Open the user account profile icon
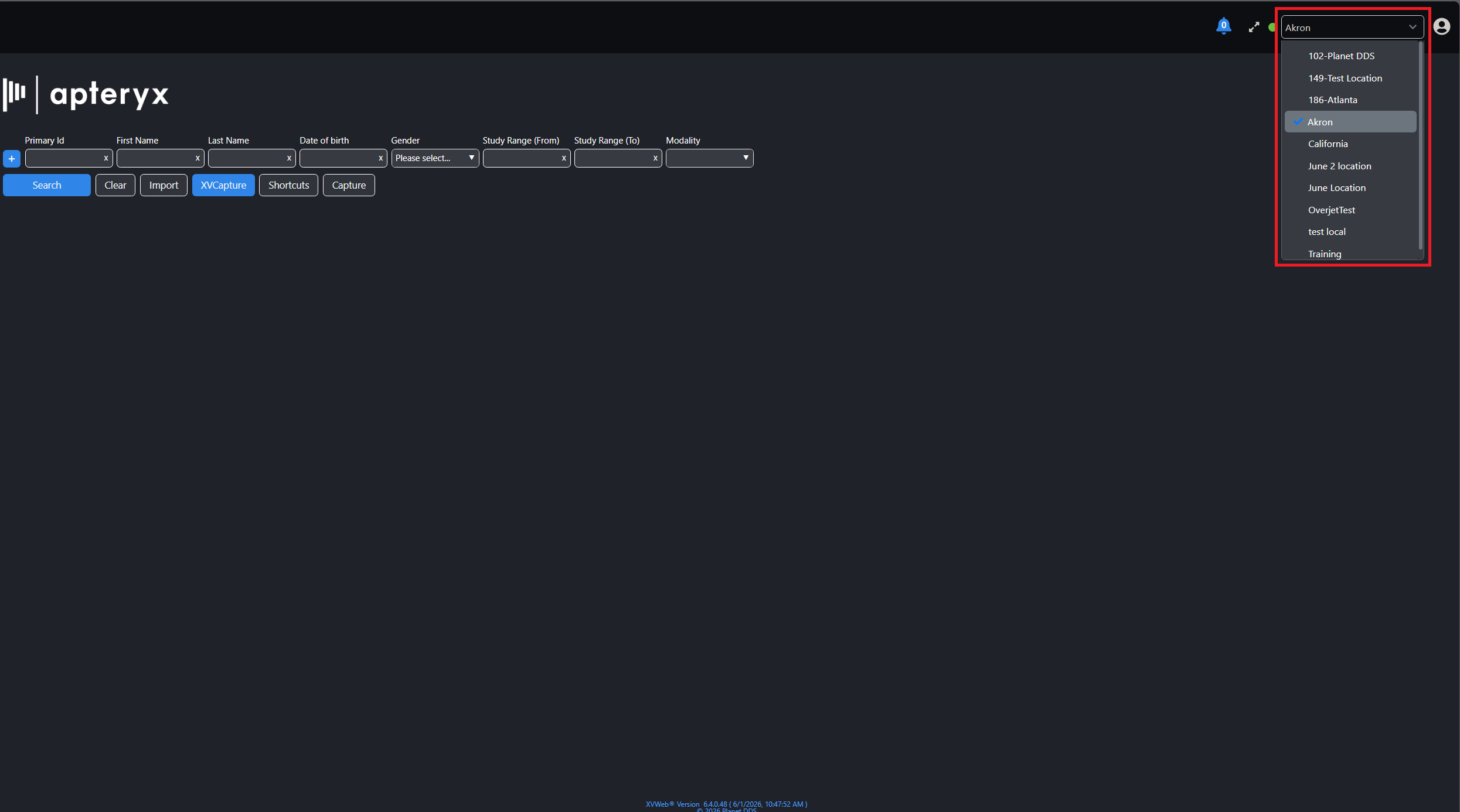 1442,27
